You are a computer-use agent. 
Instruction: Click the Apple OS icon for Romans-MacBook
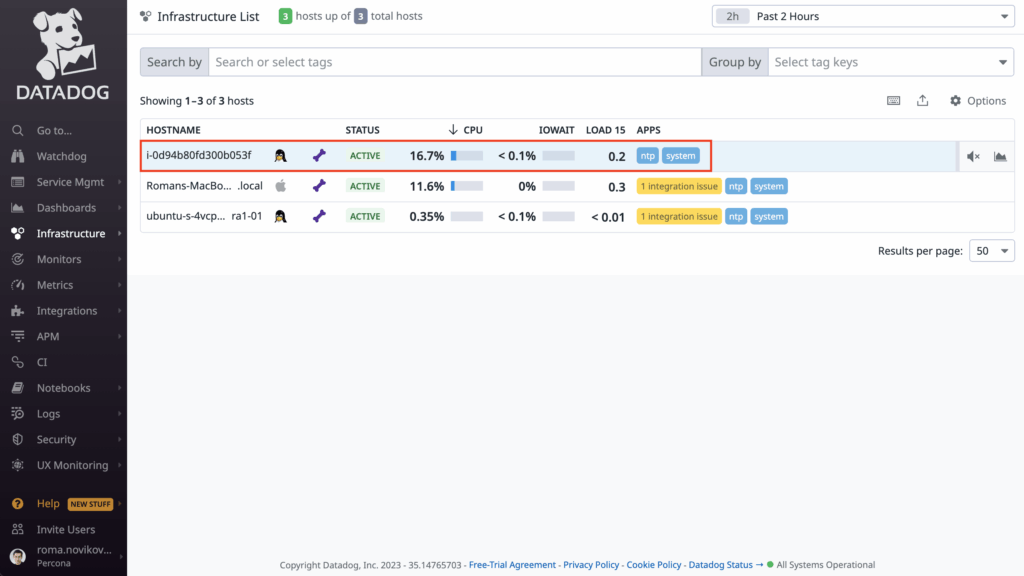[281, 186]
